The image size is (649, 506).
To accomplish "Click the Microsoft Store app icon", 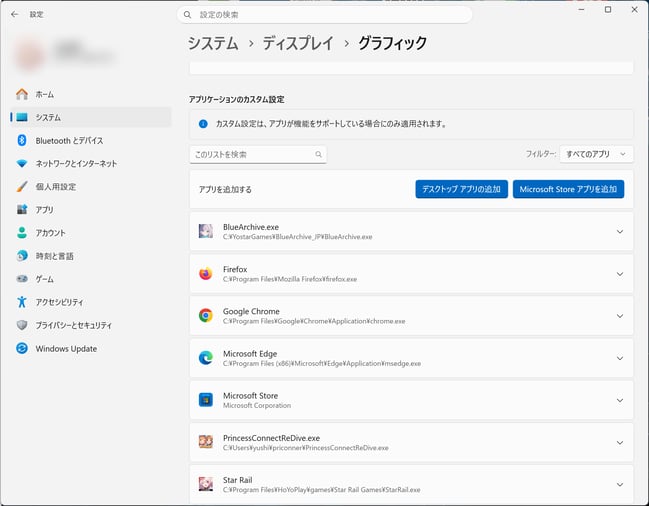I will [206, 400].
